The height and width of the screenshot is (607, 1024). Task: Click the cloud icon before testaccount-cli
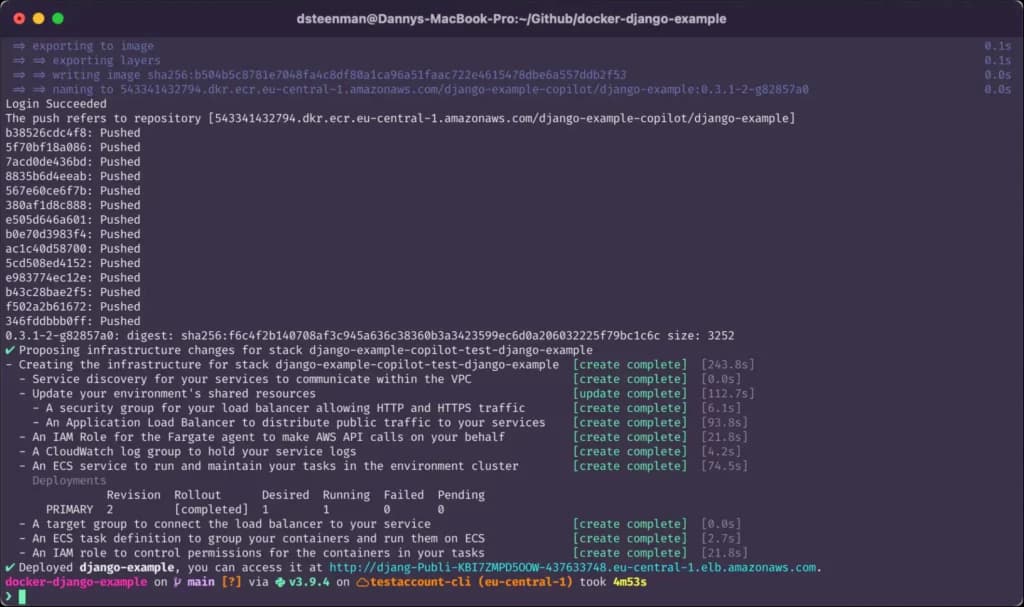click(364, 582)
